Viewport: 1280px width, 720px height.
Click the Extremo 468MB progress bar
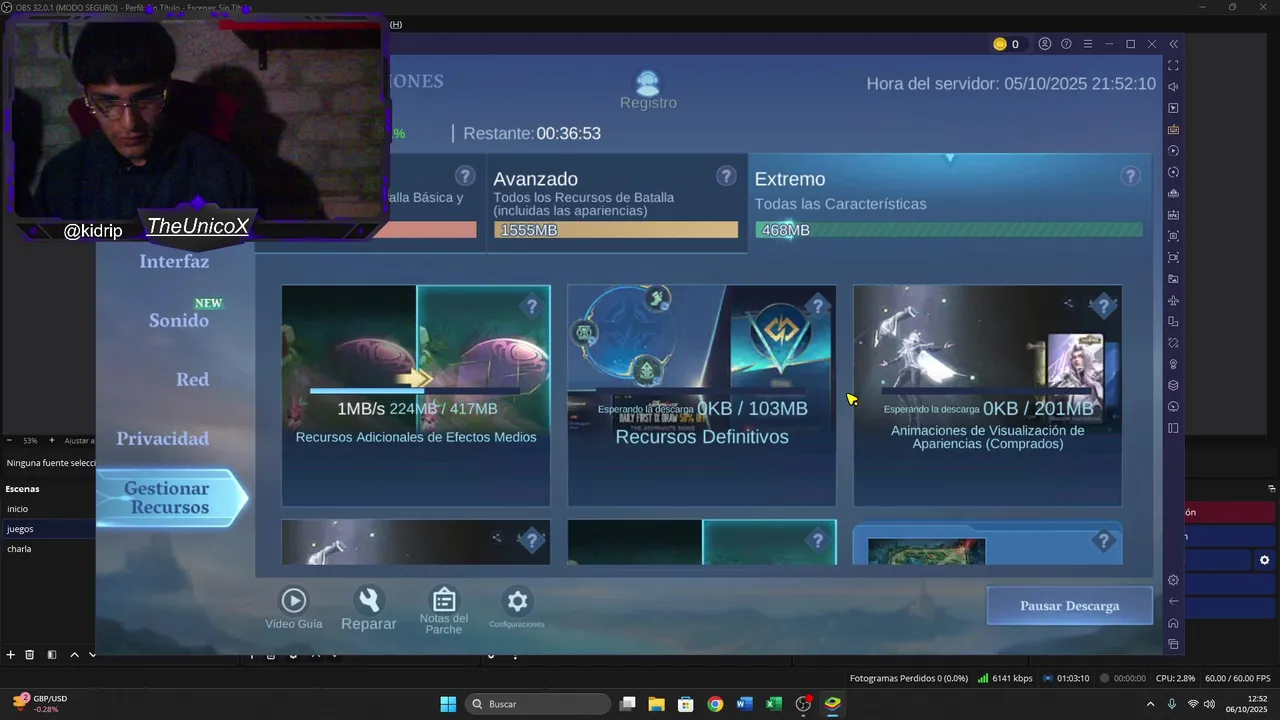coord(948,230)
